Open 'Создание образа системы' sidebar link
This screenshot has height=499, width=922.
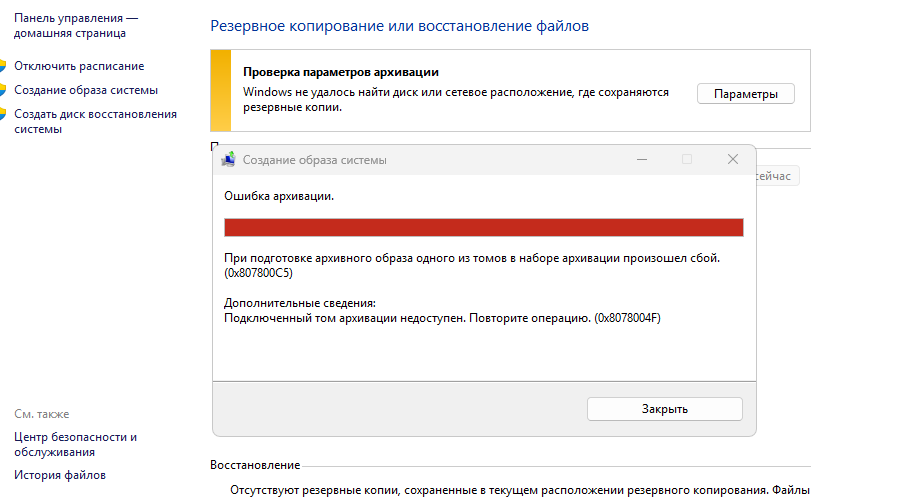pos(86,90)
